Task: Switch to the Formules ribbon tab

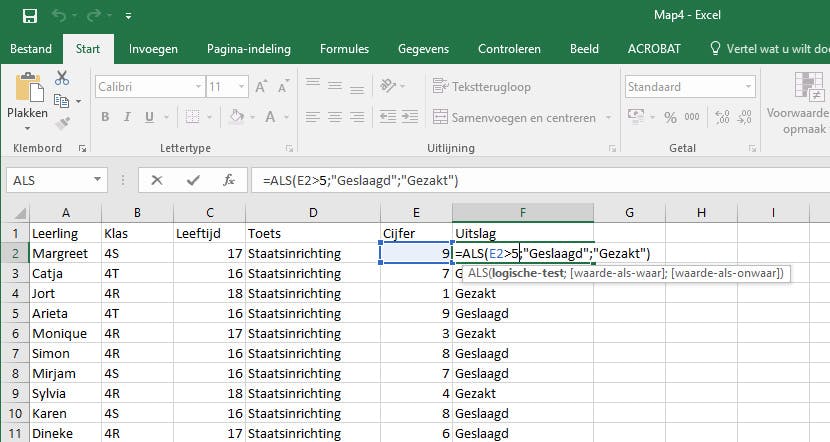Action: (x=344, y=48)
